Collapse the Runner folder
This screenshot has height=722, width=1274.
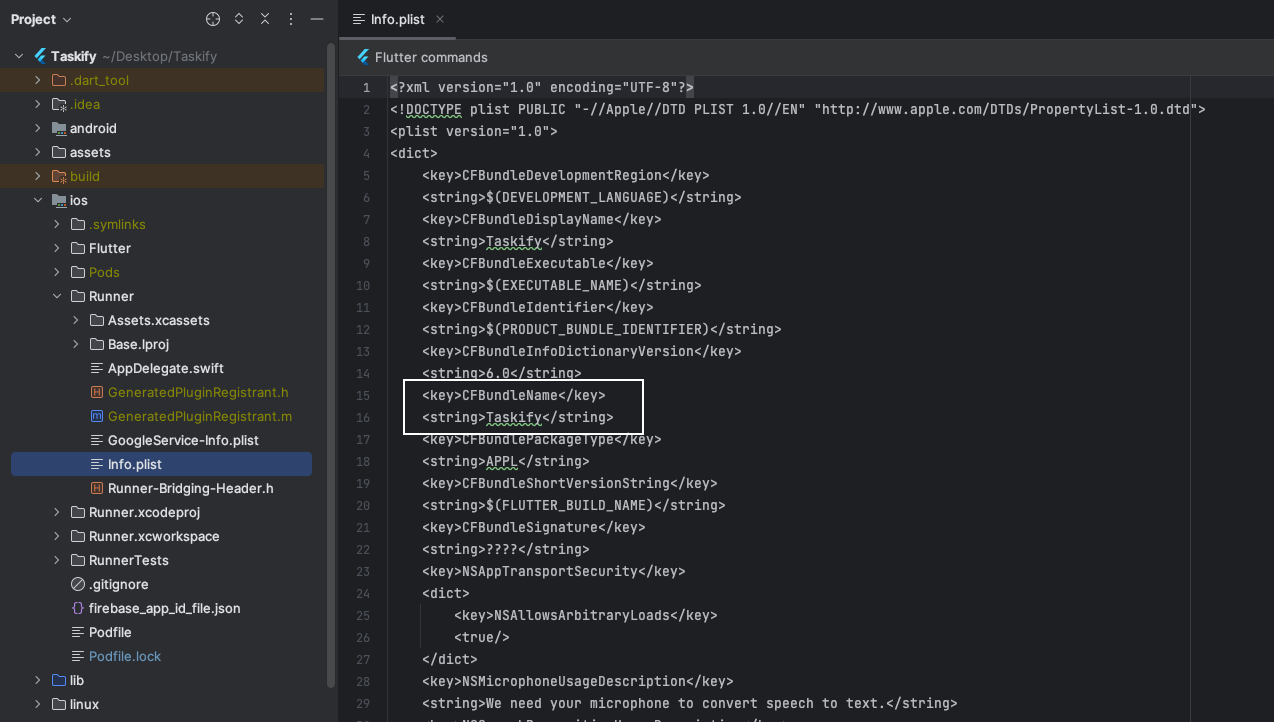(x=57, y=296)
